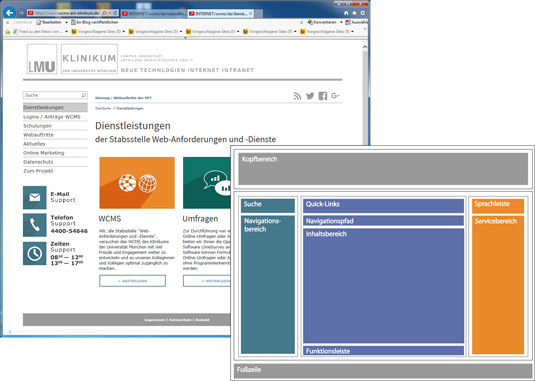The image size is (535, 381).
Task: Switch to the INTERNET/wcms/de/webauftri... tab
Action: pos(153,13)
